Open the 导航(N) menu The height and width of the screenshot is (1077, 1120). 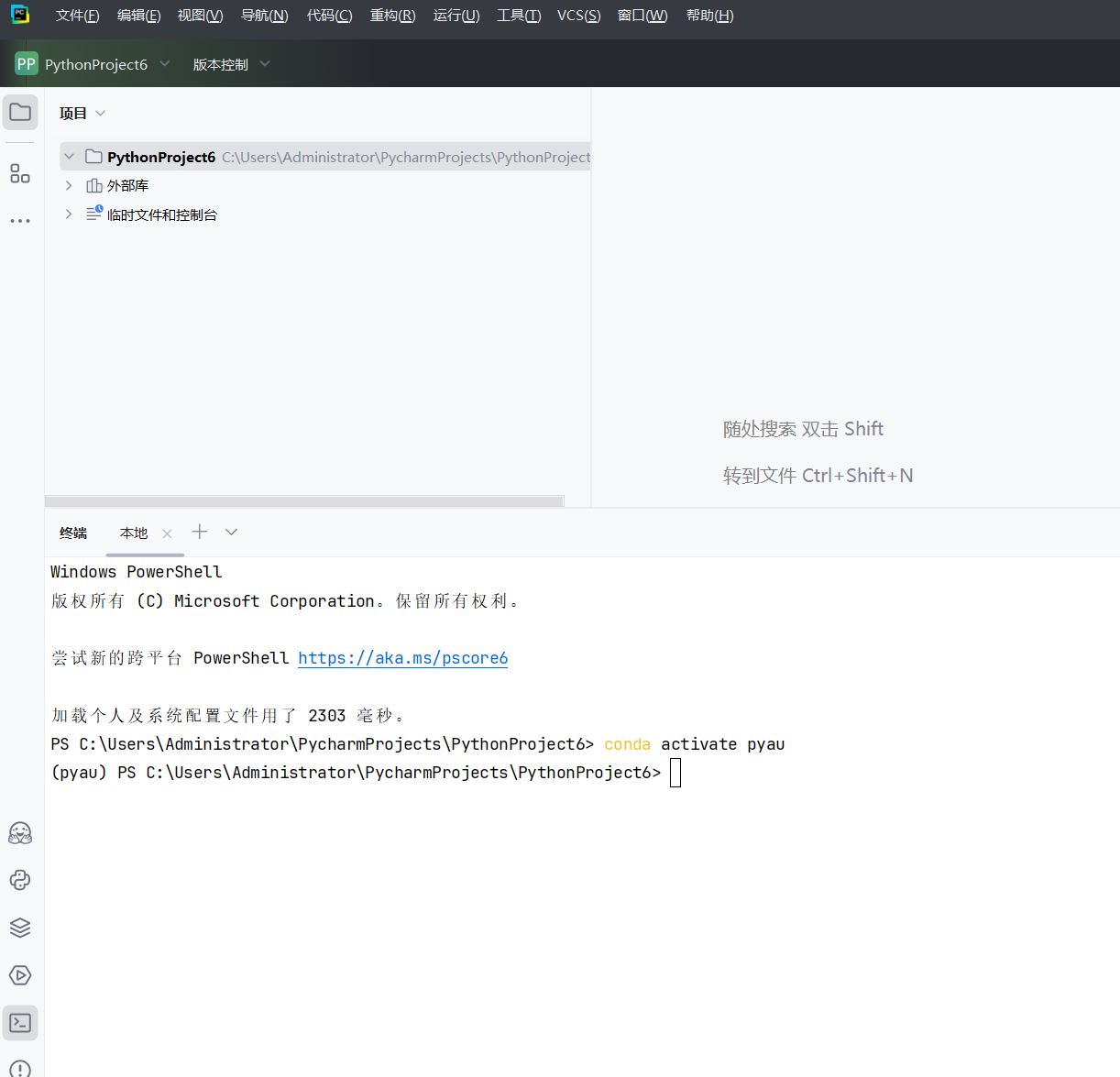pyautogui.click(x=265, y=16)
